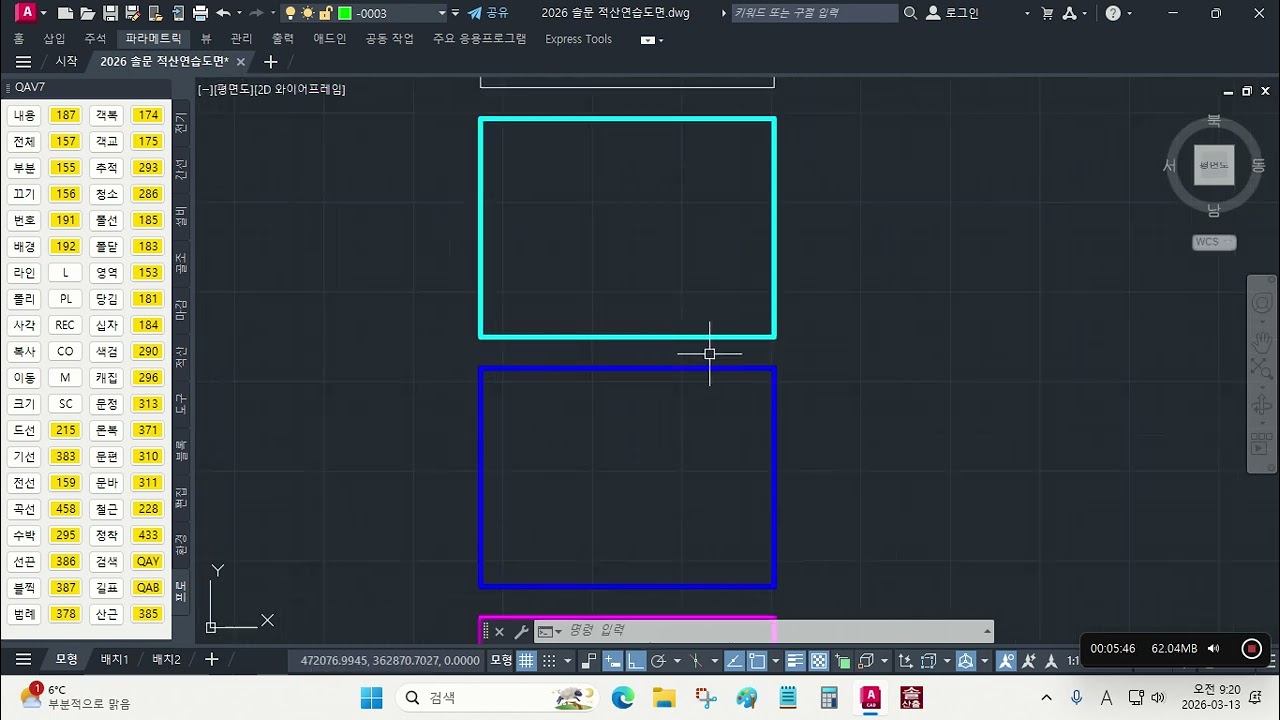Open polar tracking angle dropdown

tap(677, 660)
